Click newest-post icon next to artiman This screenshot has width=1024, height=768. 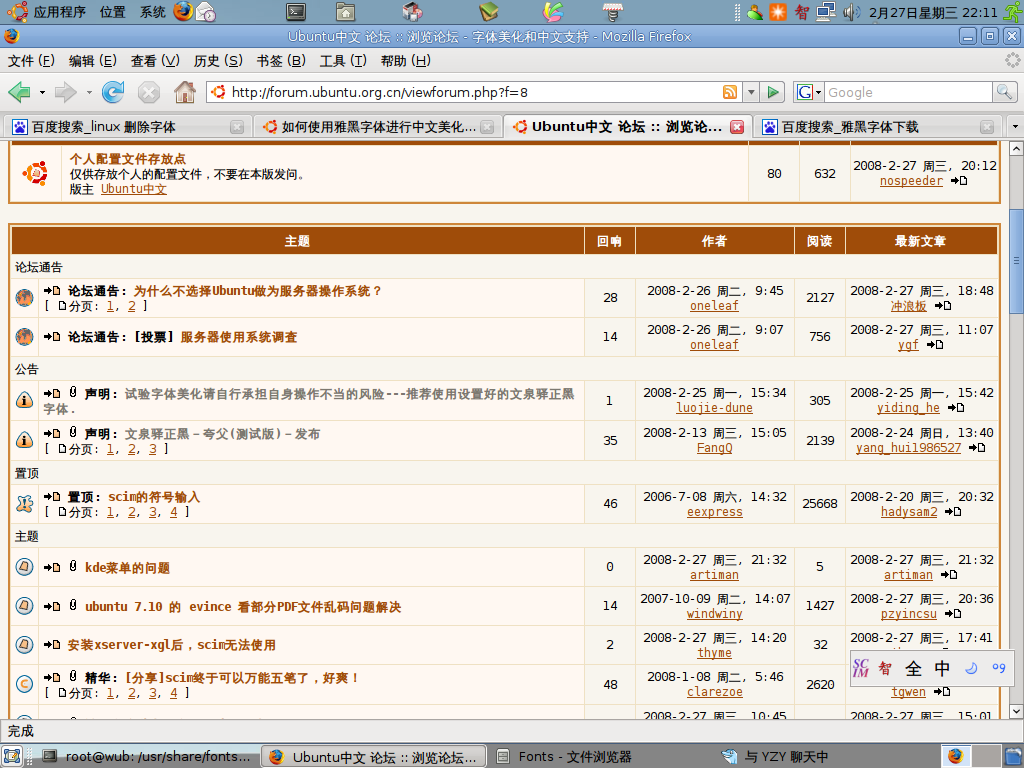click(x=949, y=575)
